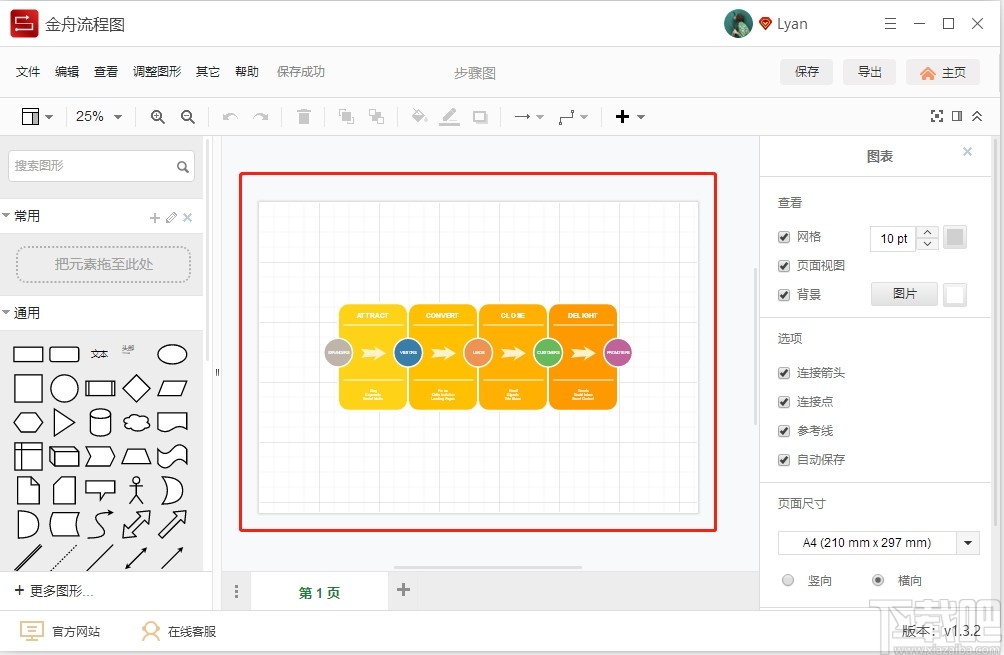The image size is (1004, 655).
Task: Enable the 自动保存 checkbox
Action: coord(784,460)
